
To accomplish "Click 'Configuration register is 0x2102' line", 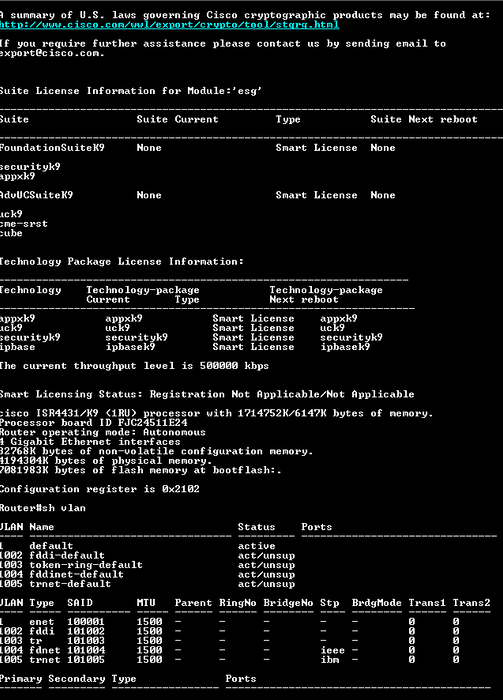I will (x=100, y=489).
